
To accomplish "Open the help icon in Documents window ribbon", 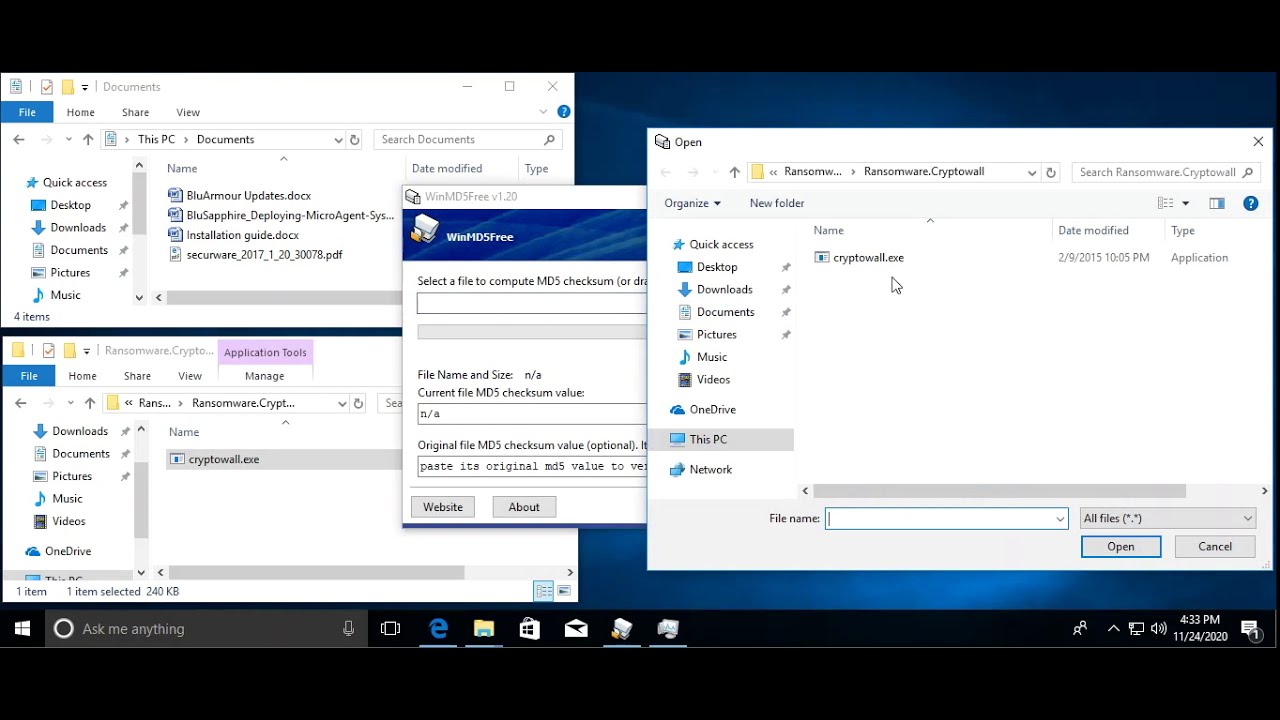I will (563, 112).
